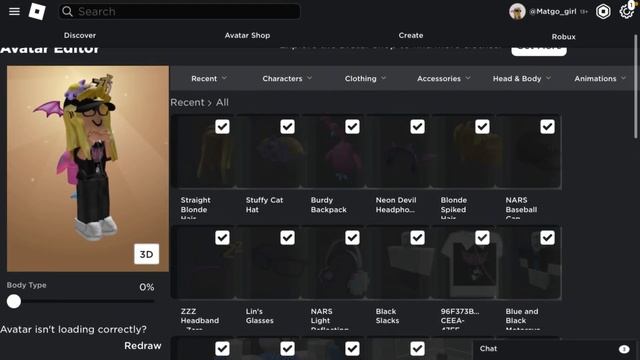640x360 pixels.
Task: Expand the Head & Body dropdown
Action: pyautogui.click(x=522, y=78)
